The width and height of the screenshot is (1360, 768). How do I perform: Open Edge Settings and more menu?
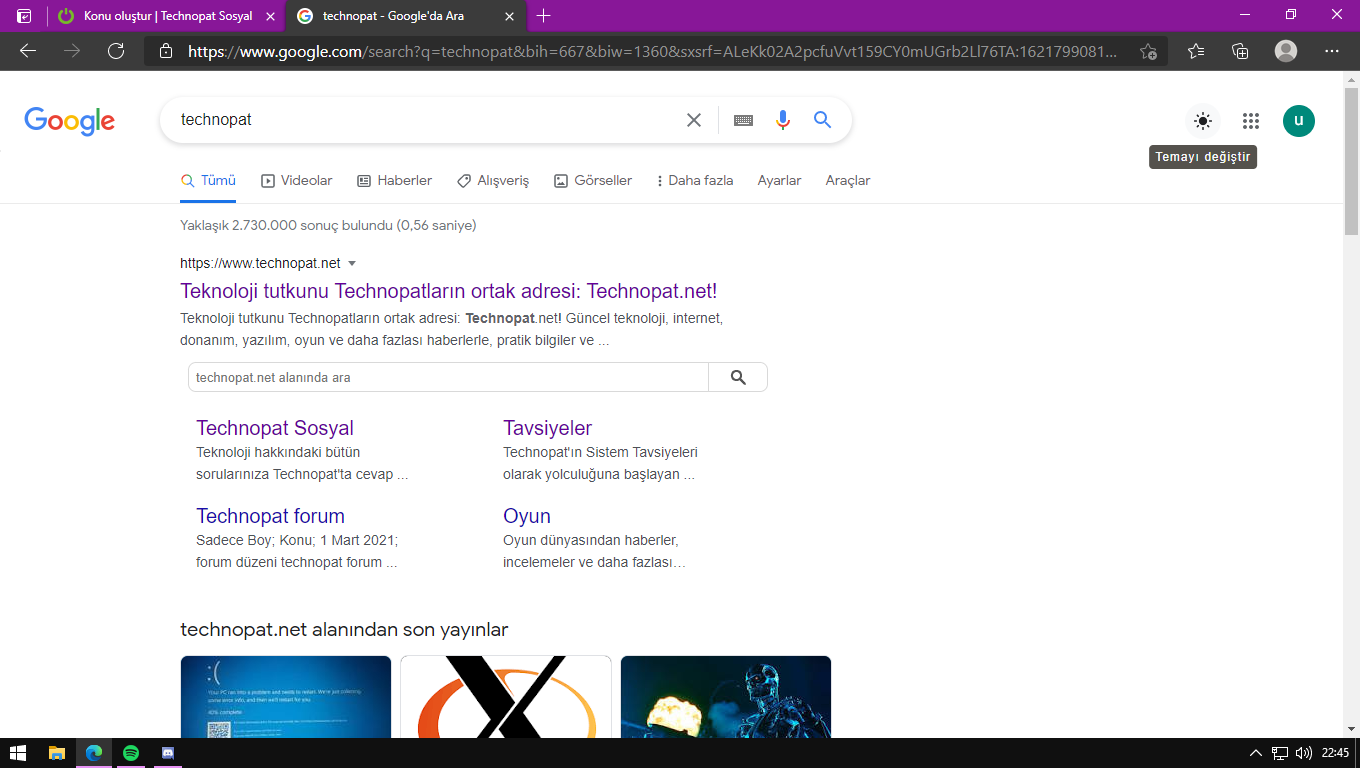click(1331, 51)
